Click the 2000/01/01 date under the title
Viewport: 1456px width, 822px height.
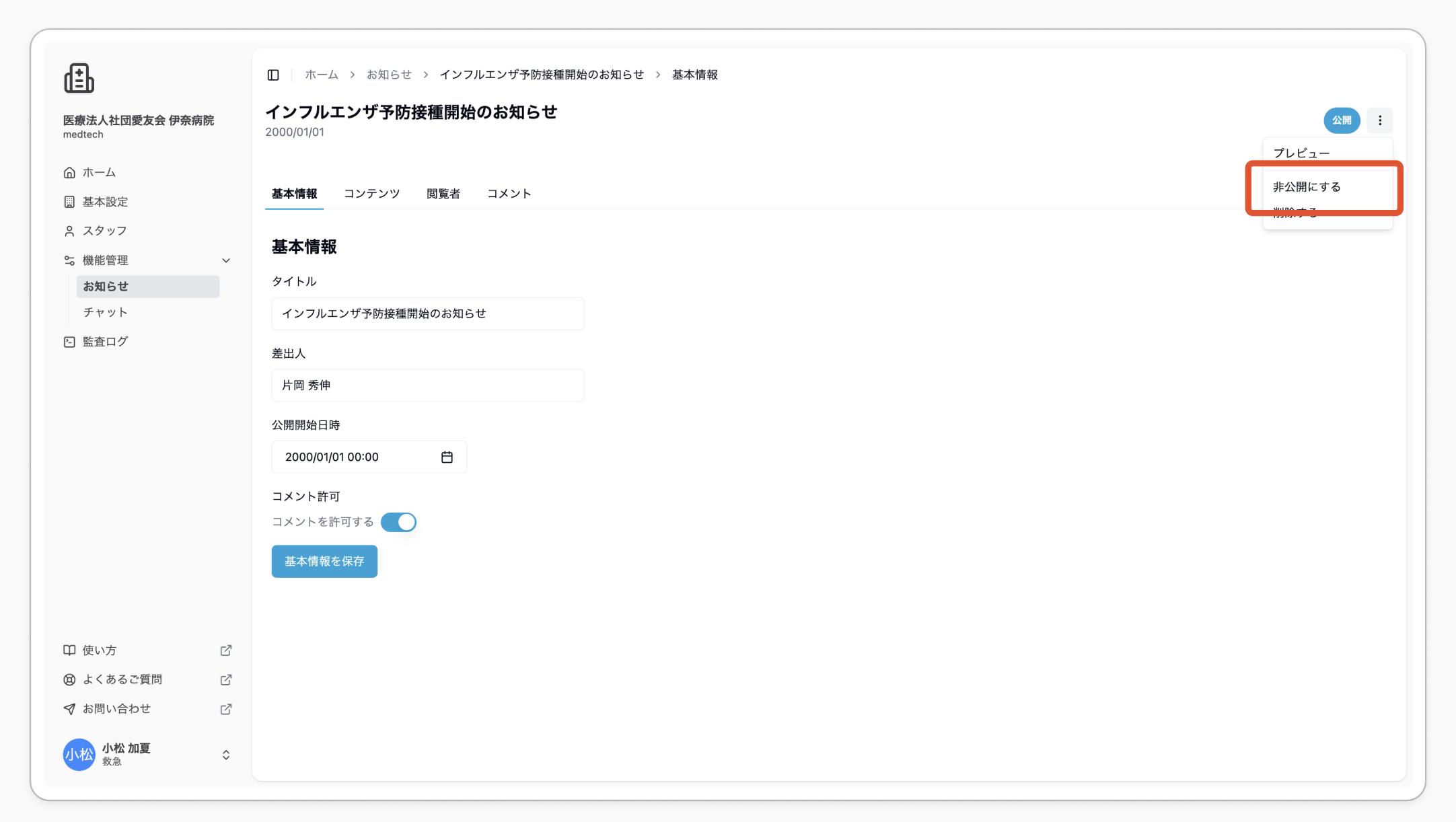pyautogui.click(x=295, y=132)
